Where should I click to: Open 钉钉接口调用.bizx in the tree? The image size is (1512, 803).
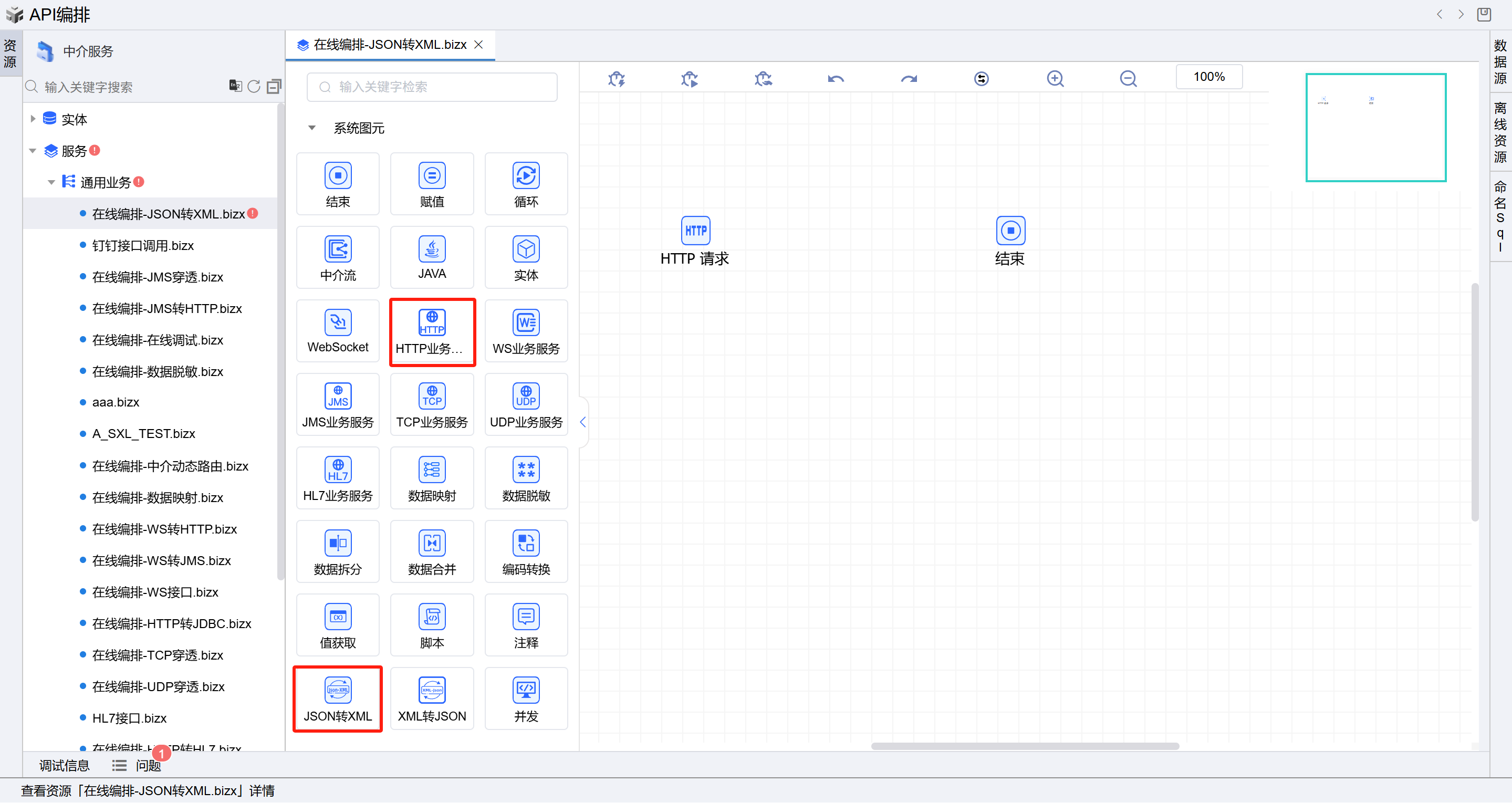pos(143,245)
